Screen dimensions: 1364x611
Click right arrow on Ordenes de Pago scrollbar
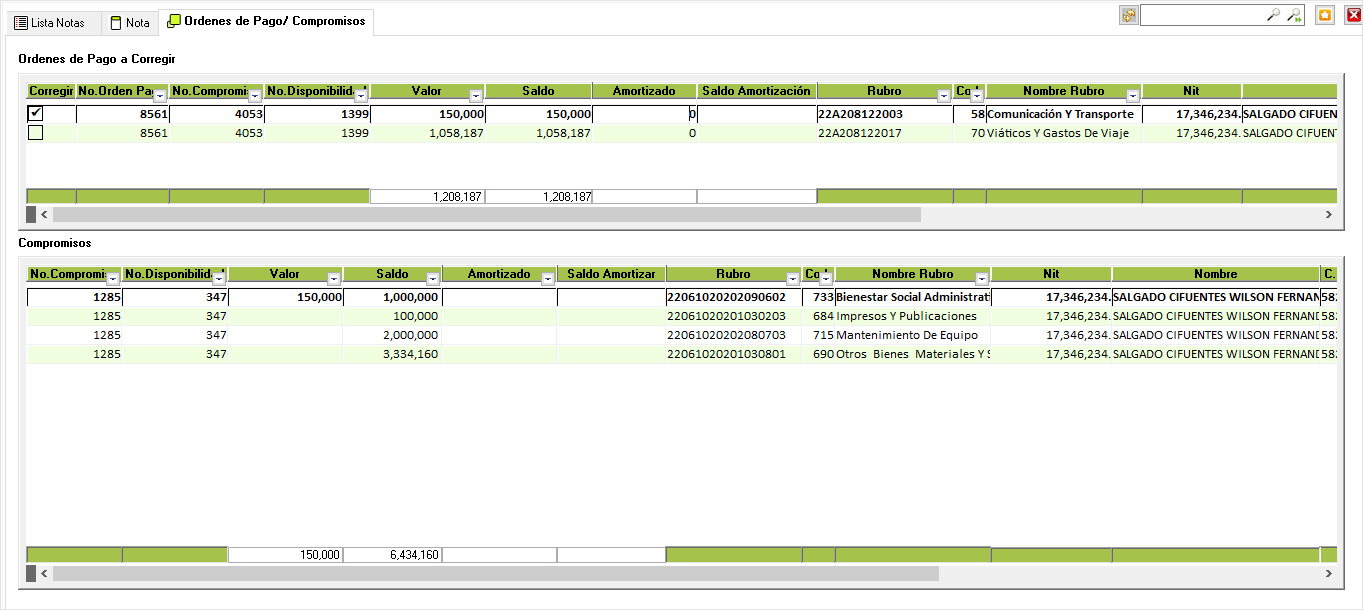(x=1328, y=214)
